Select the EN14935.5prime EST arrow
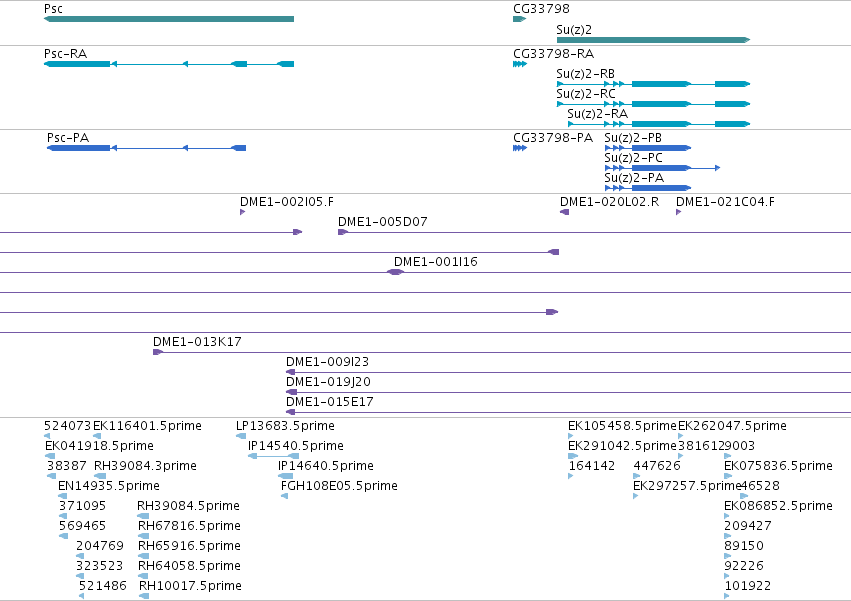 tap(62, 496)
